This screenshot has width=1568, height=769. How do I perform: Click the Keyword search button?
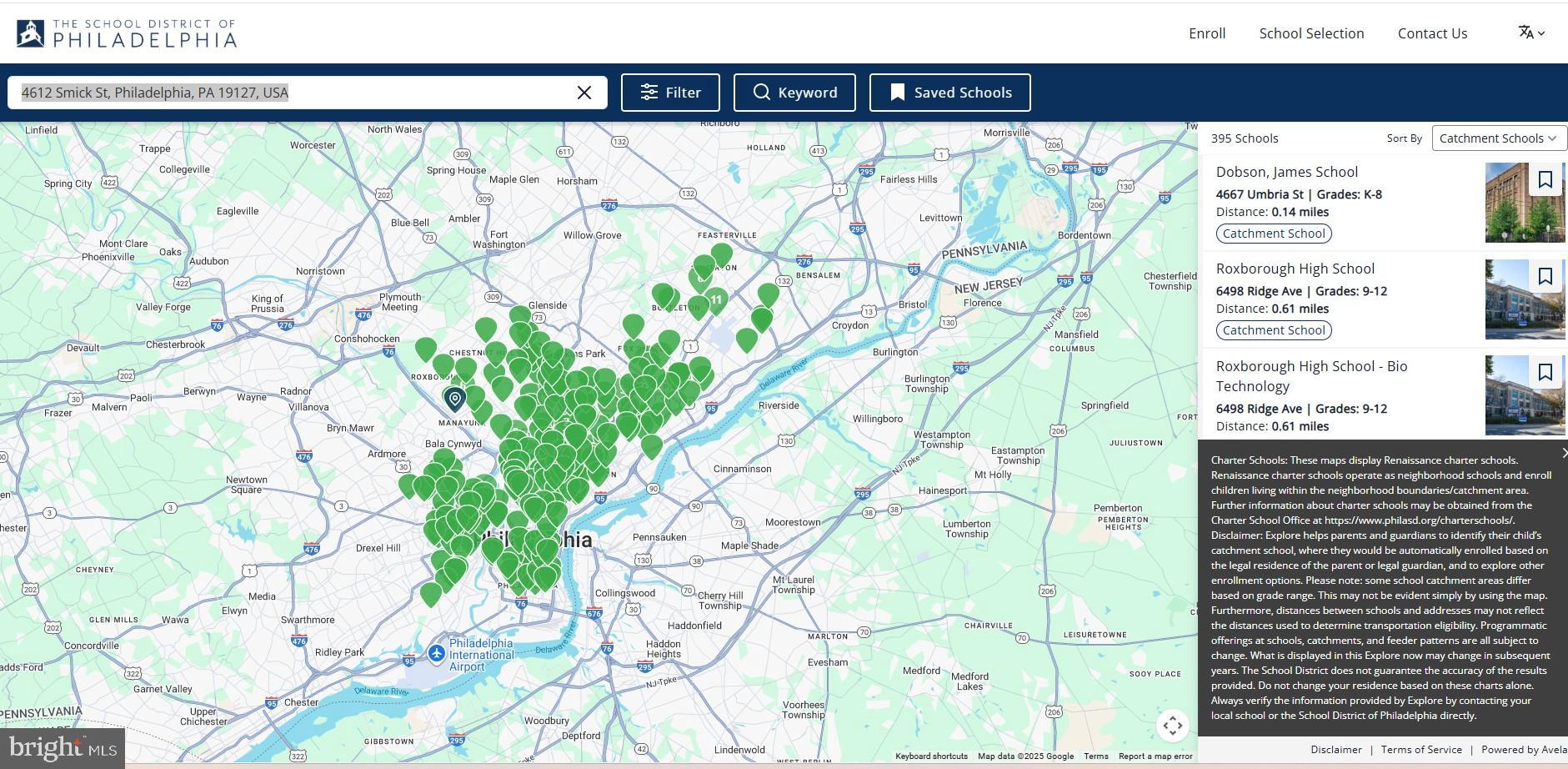[794, 93]
